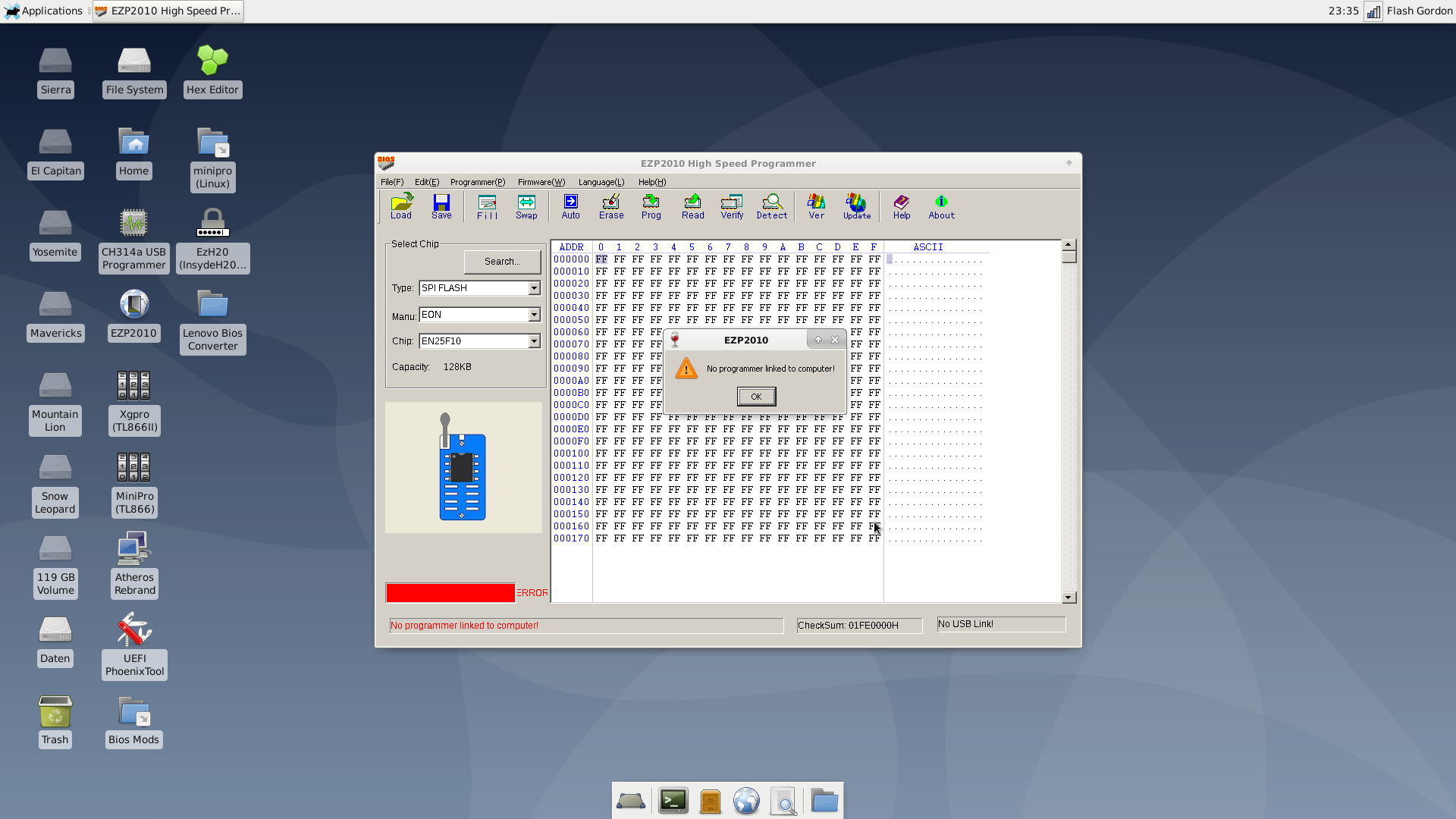Click the hex view scrollbar down arrow
The height and width of the screenshot is (819, 1456).
click(x=1069, y=598)
